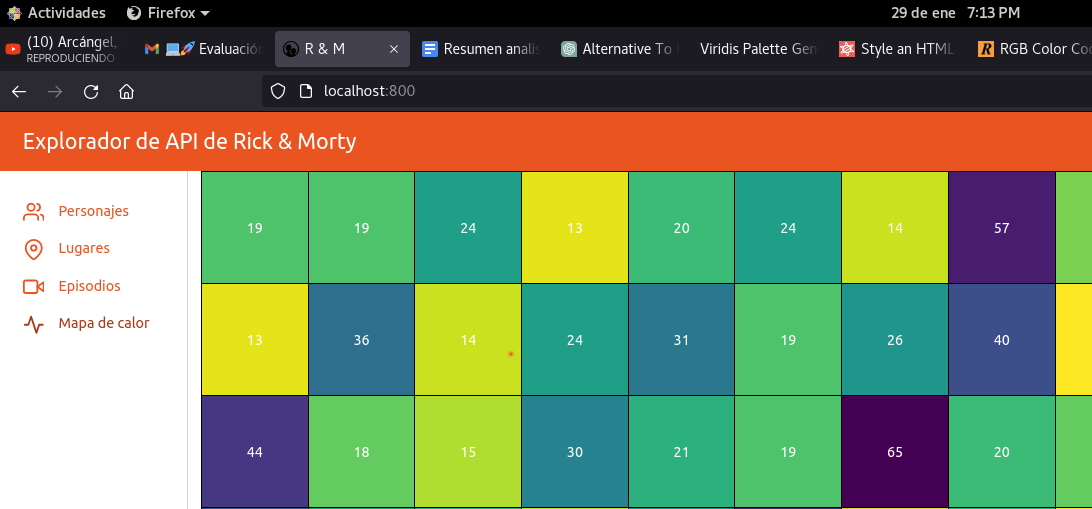
Task: Switch to the Resumen analisis tab
Action: tap(481, 49)
